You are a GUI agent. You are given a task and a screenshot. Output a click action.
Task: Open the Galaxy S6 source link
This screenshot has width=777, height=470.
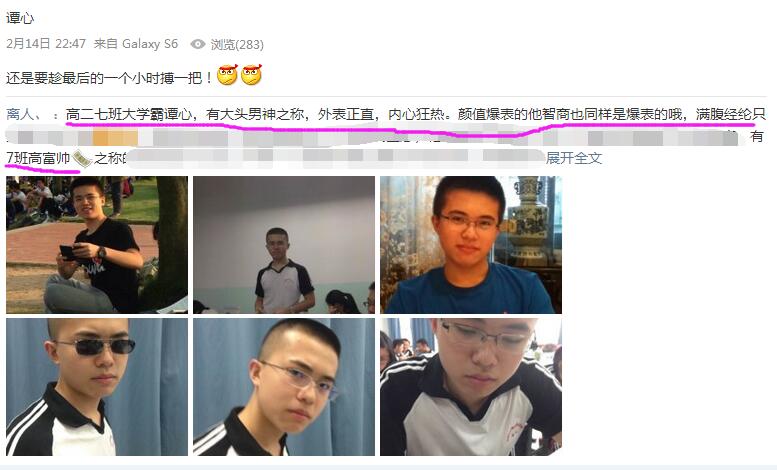tap(150, 44)
